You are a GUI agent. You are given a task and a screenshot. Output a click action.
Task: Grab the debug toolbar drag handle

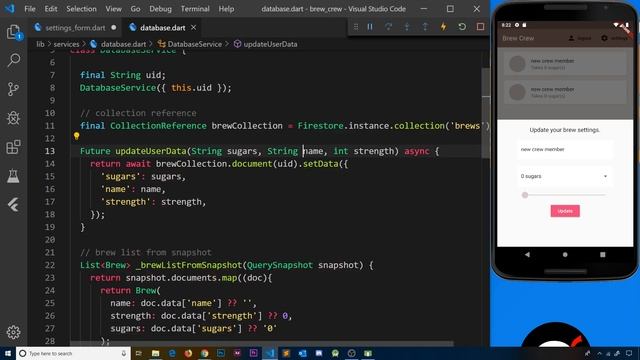click(356, 27)
